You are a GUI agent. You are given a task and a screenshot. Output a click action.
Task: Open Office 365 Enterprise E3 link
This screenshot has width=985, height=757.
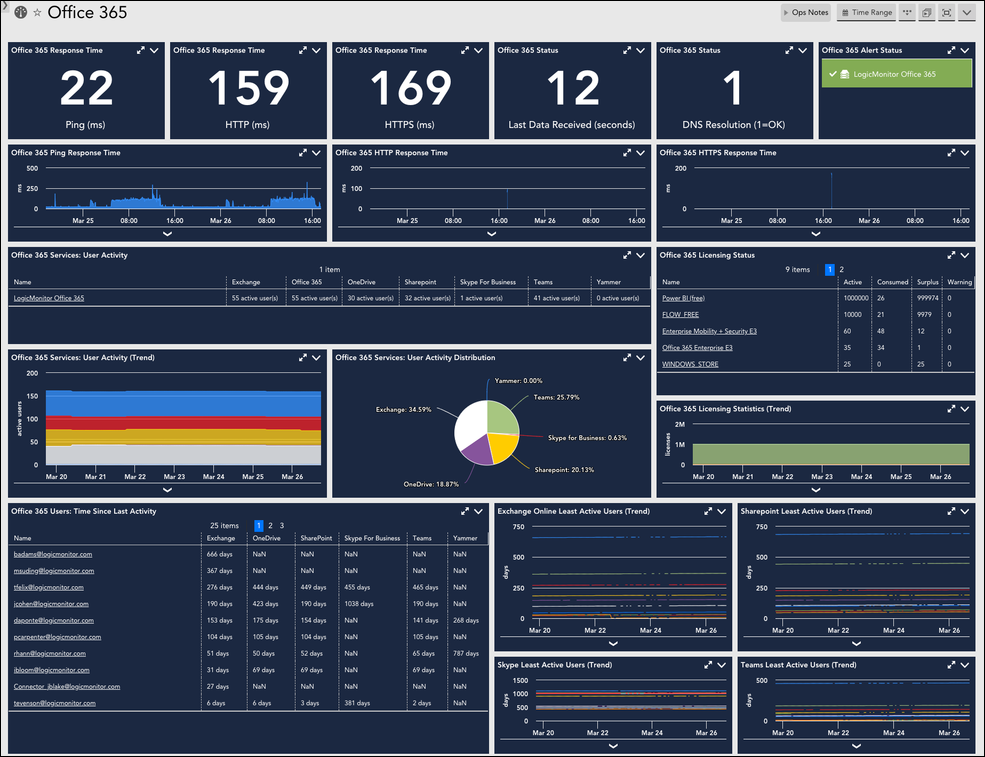tap(697, 347)
